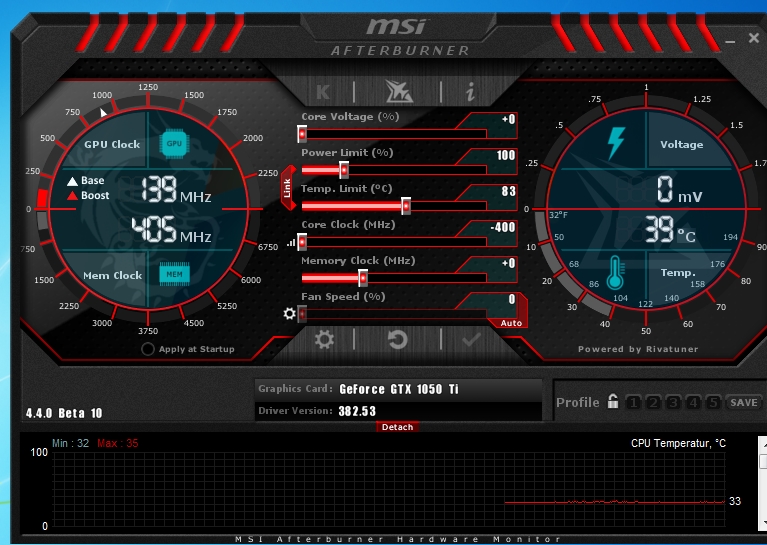767x545 pixels.
Task: Click the MEM chip icon
Action: coord(174,274)
